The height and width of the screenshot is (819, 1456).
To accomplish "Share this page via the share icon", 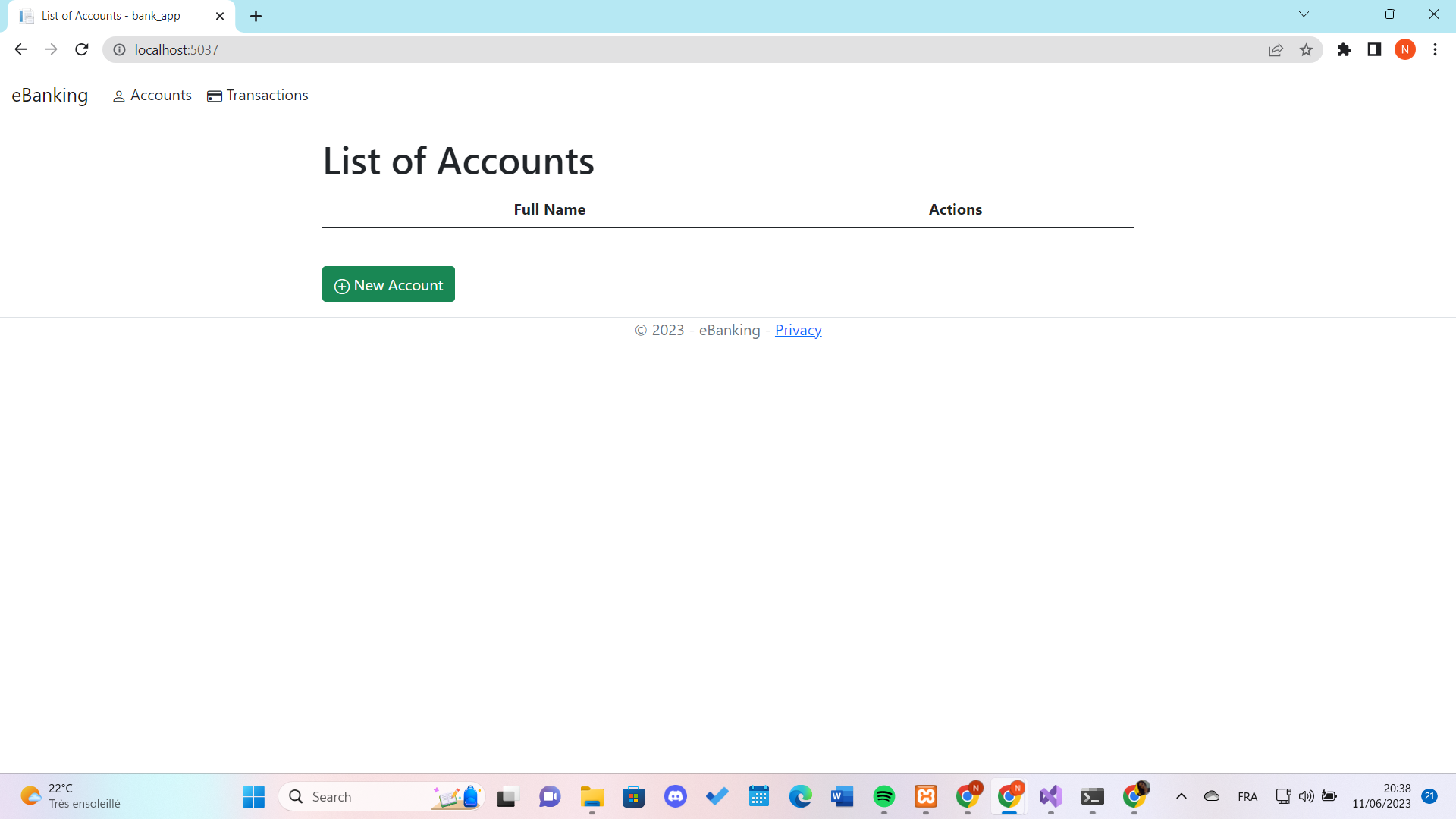I will tap(1276, 50).
